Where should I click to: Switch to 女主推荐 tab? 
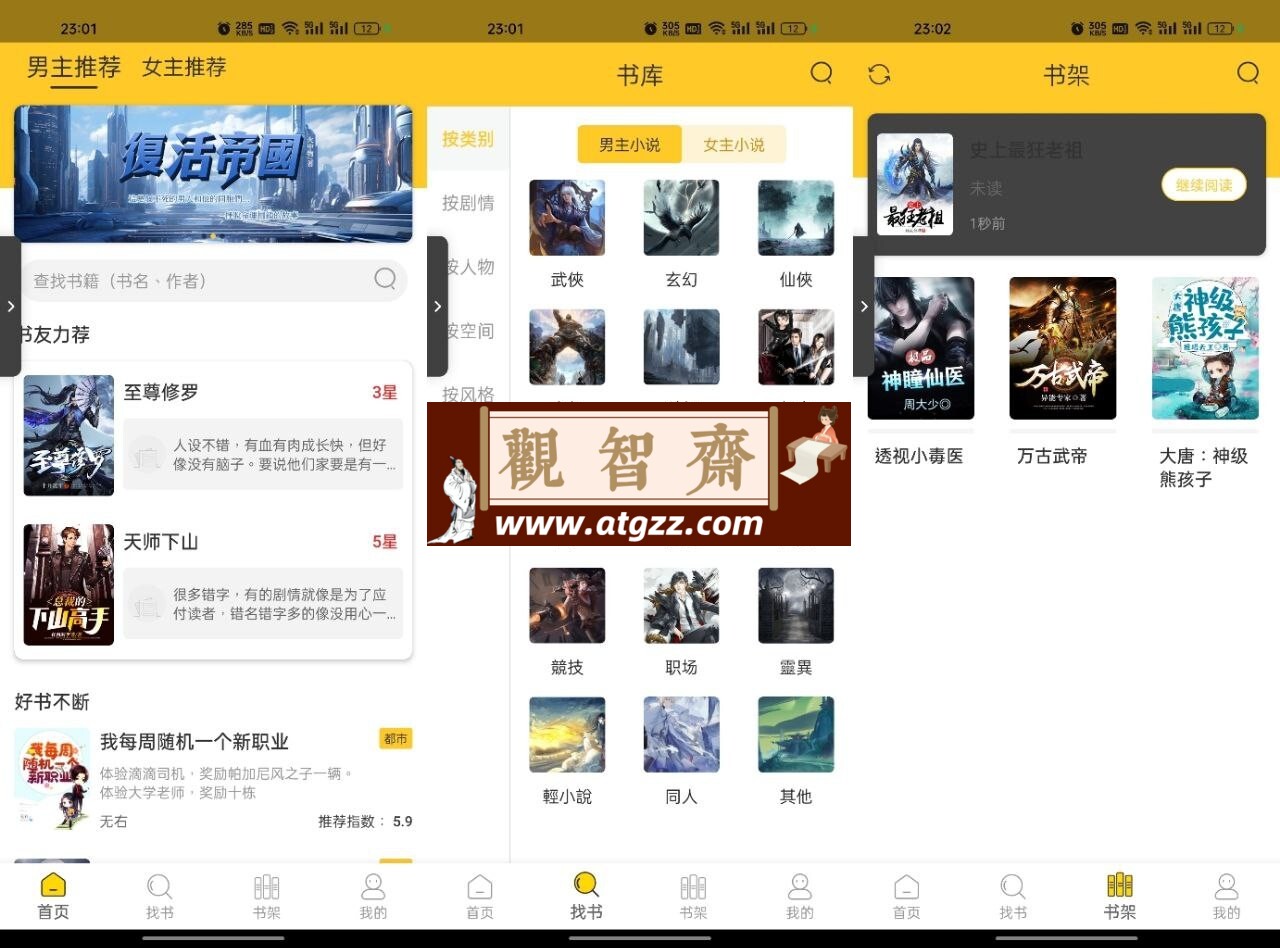tap(184, 67)
